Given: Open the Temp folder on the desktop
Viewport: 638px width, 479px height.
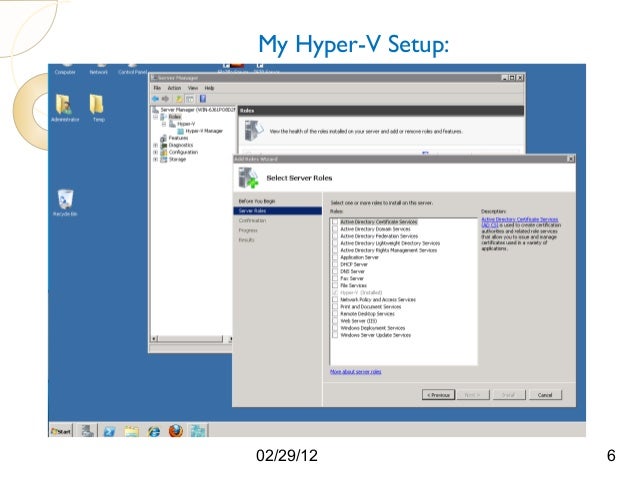Looking at the screenshot, I should point(98,108).
